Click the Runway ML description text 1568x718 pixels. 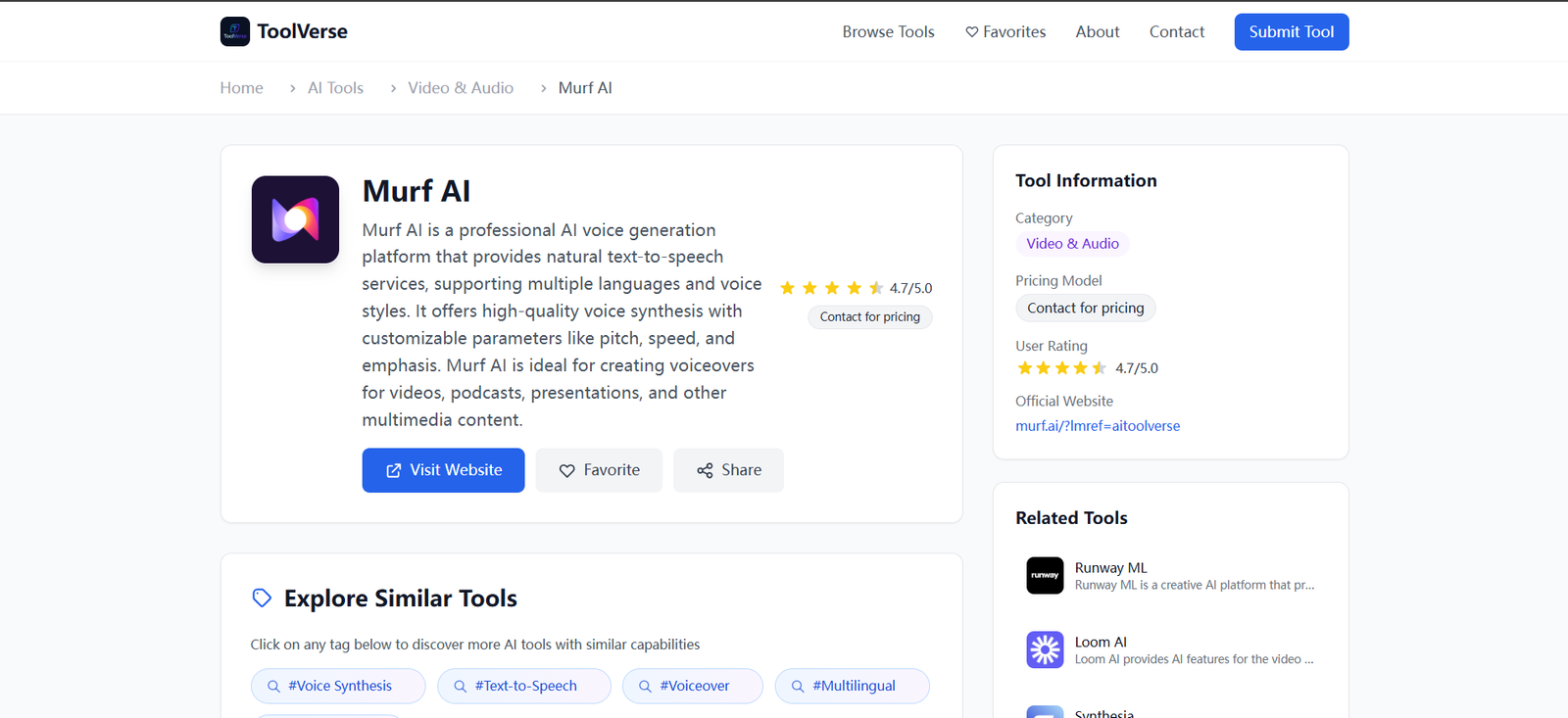(1195, 586)
